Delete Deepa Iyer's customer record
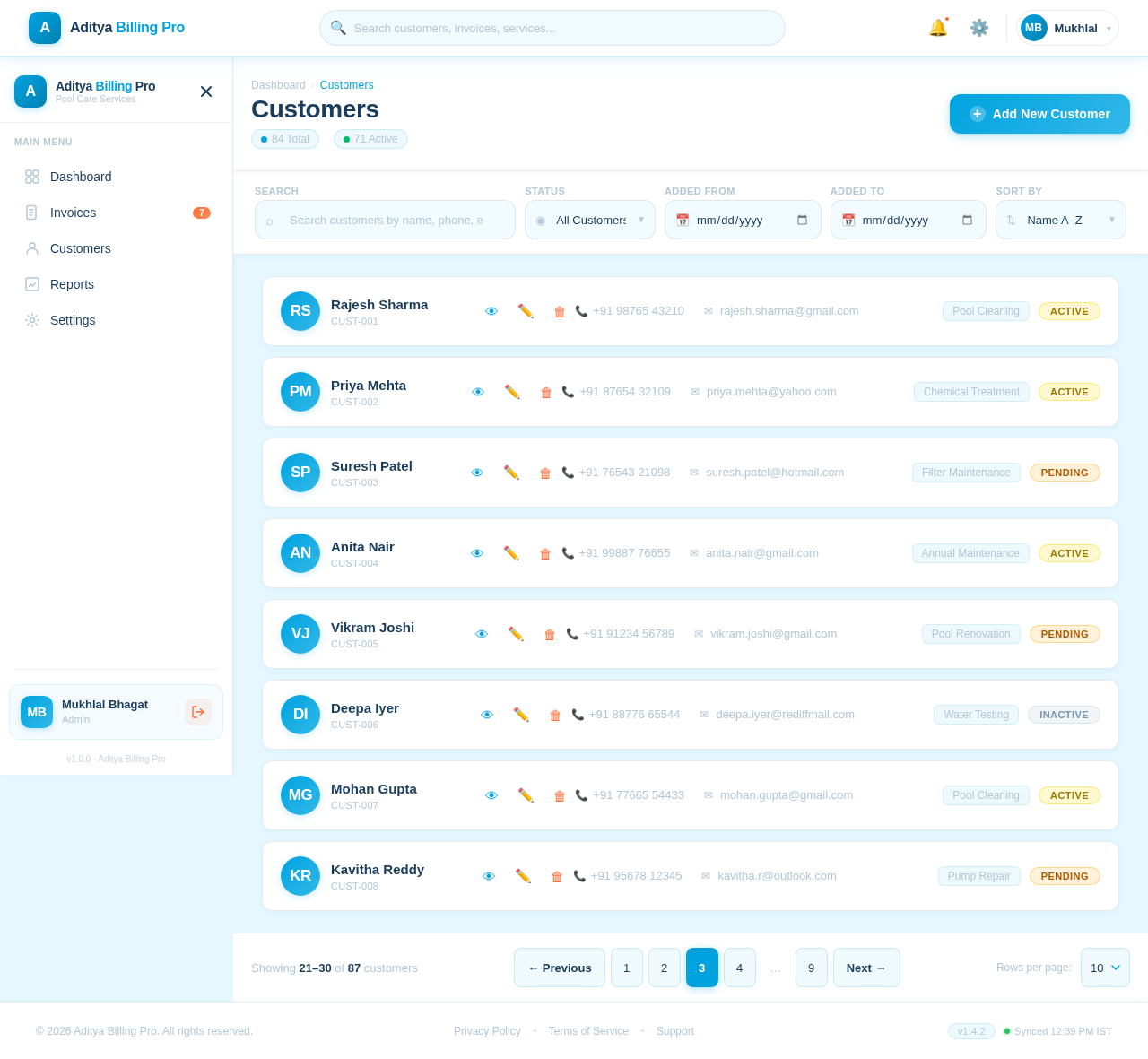1148x1059 pixels. click(555, 715)
